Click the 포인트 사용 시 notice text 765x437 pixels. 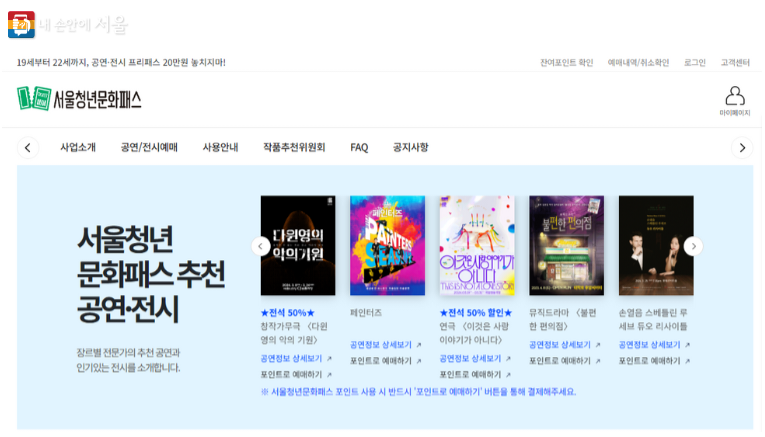pyautogui.click(x=419, y=392)
